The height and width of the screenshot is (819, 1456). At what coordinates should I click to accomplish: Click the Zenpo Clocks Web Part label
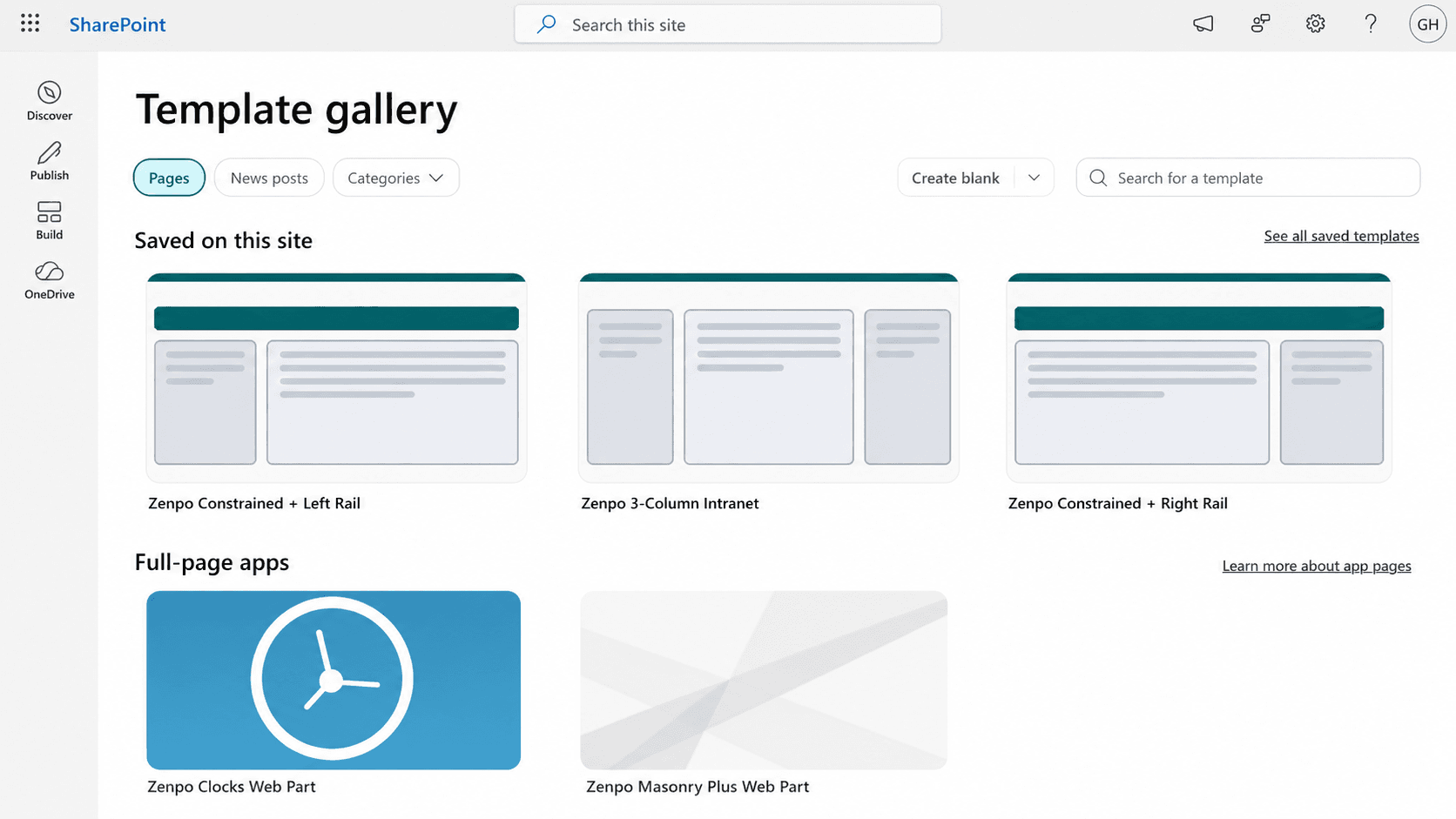tap(232, 787)
